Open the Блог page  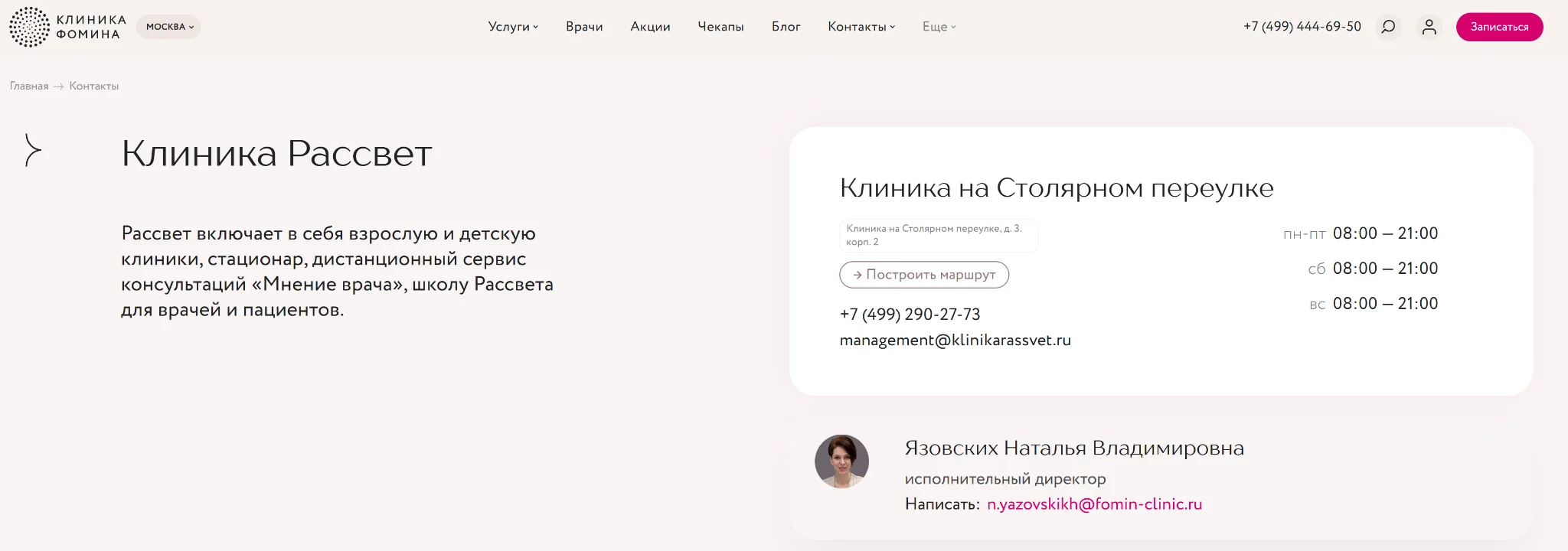pyautogui.click(x=786, y=27)
